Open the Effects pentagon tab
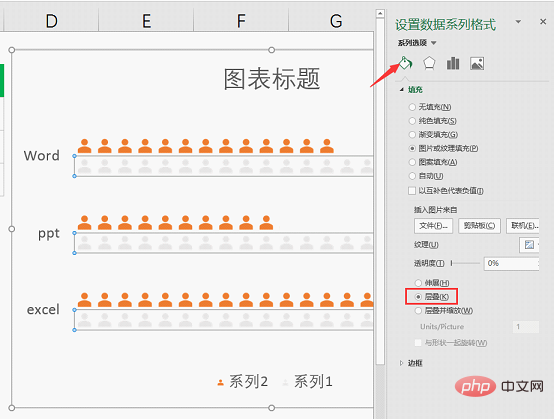554x419 pixels. tap(429, 64)
